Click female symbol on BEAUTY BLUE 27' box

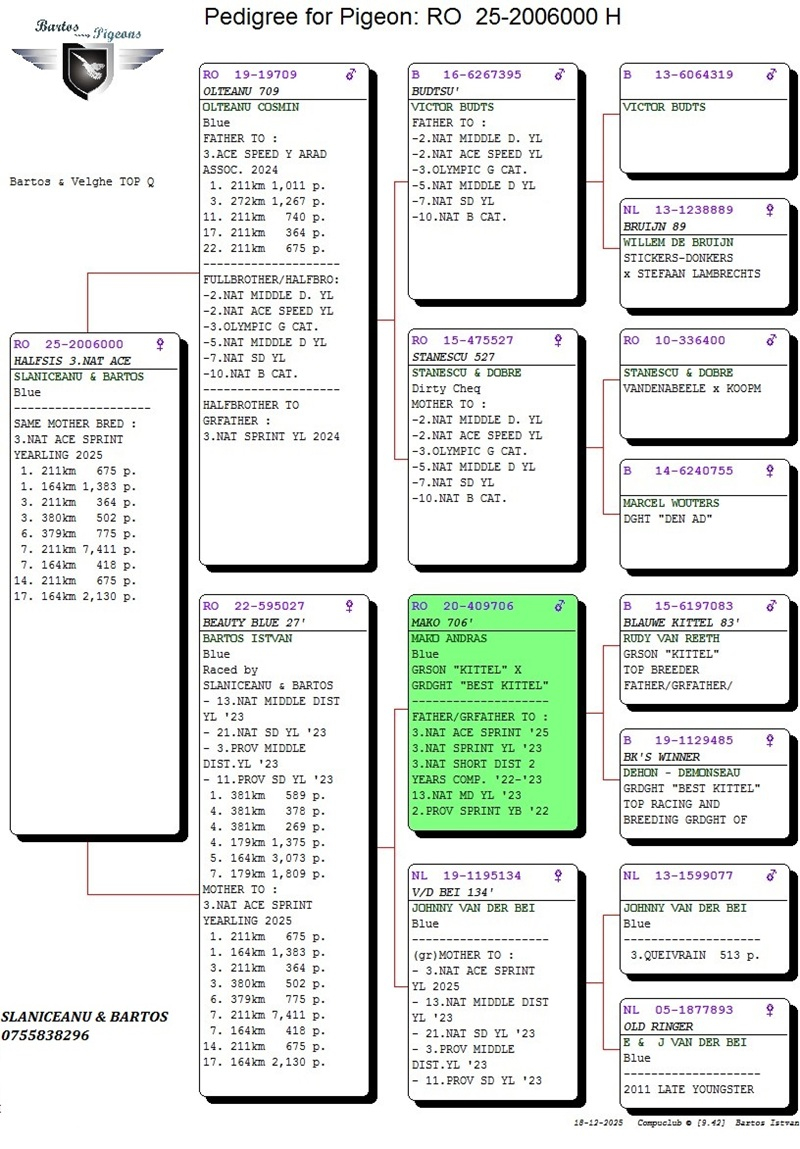coord(350,606)
